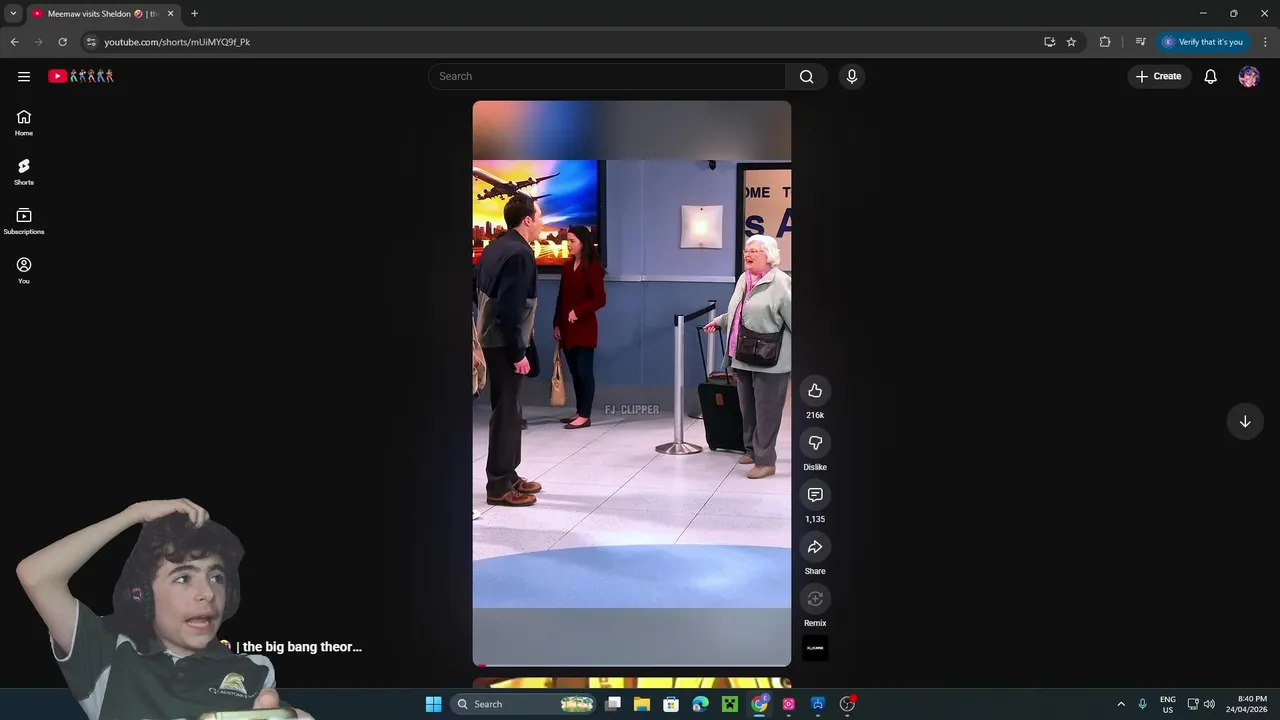This screenshot has width=1280, height=720.
Task: Open the YouTube hamburger guide menu
Action: (24, 76)
